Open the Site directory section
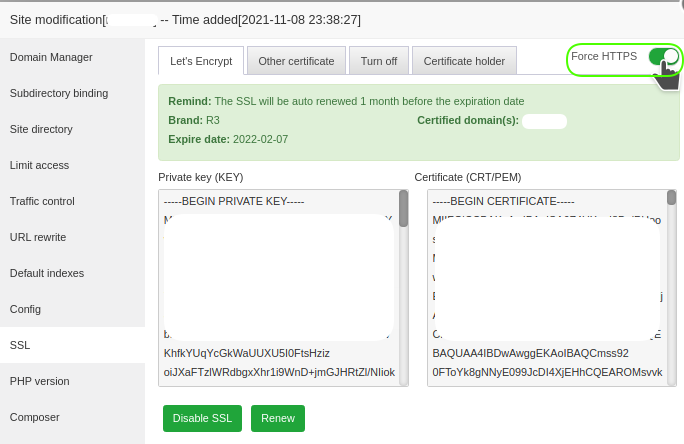Image resolution: width=684 pixels, height=444 pixels. pos(41,129)
